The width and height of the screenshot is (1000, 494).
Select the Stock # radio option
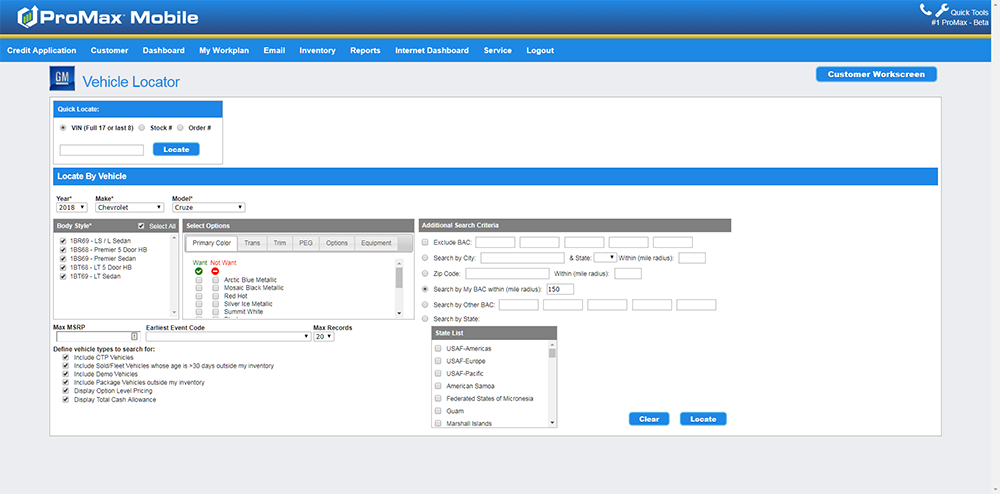(x=142, y=127)
